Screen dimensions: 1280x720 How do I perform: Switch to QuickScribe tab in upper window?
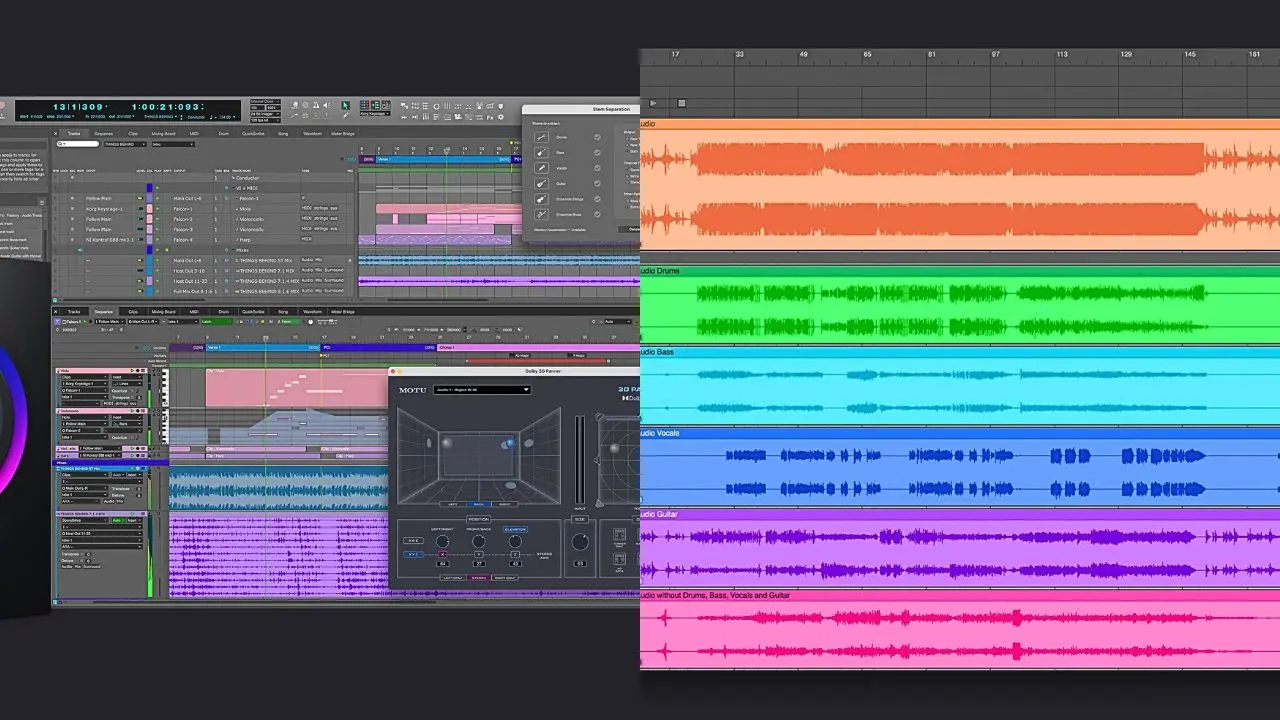[x=253, y=133]
